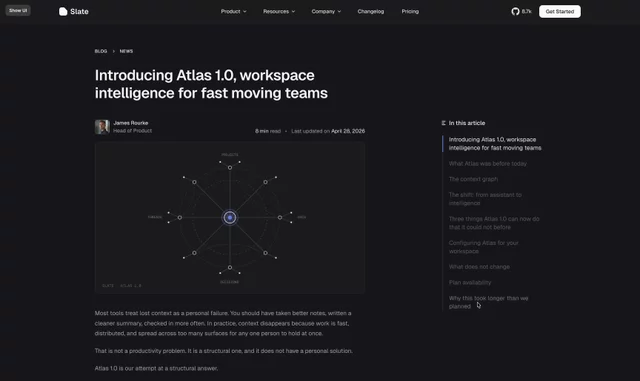Expand the Company dropdown menu

click(326, 11)
